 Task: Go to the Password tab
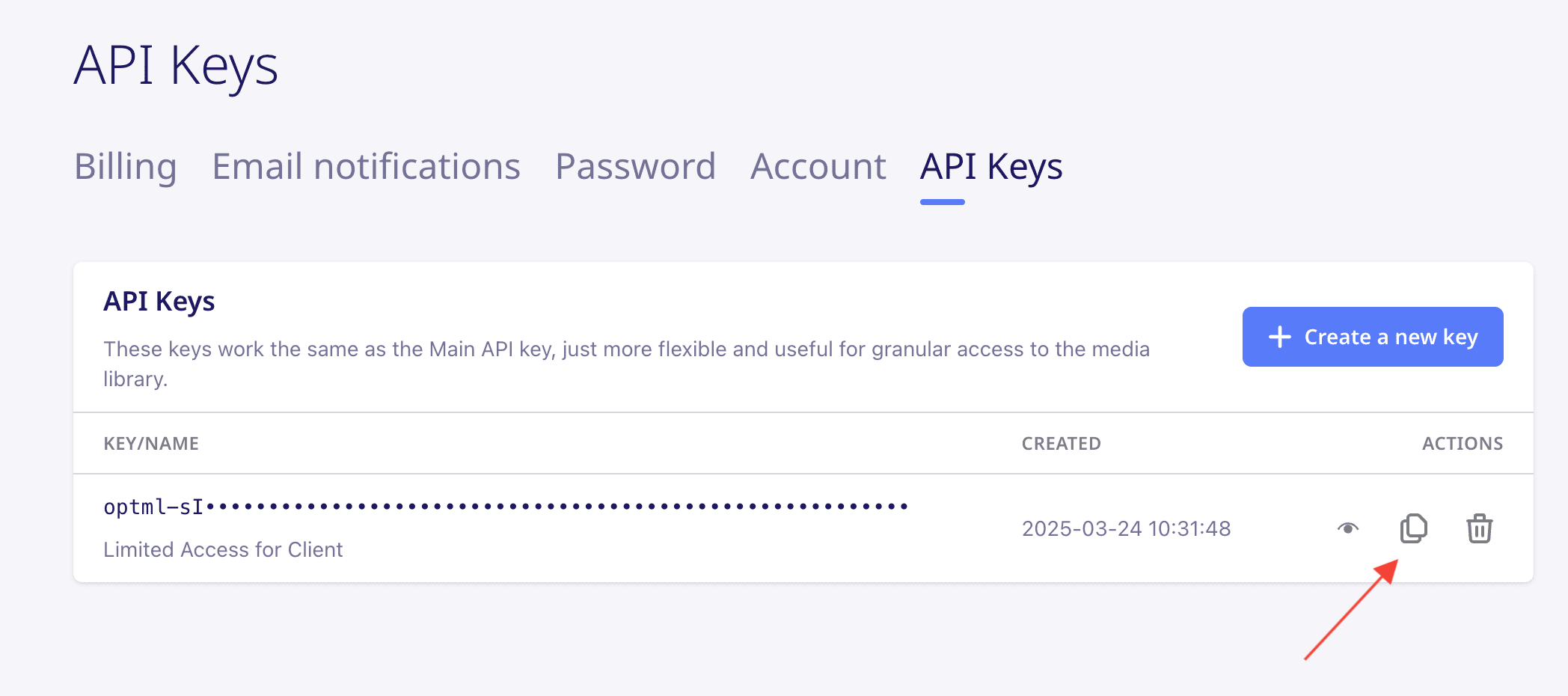point(635,166)
